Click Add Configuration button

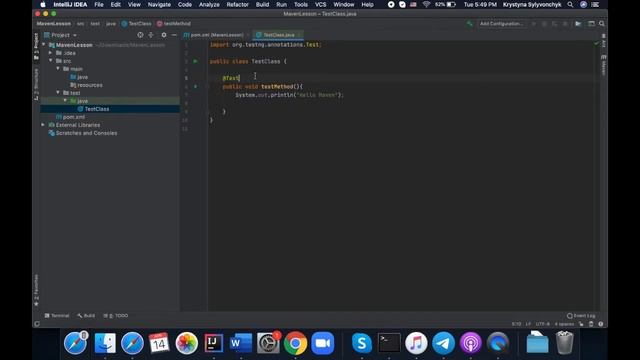tap(501, 24)
